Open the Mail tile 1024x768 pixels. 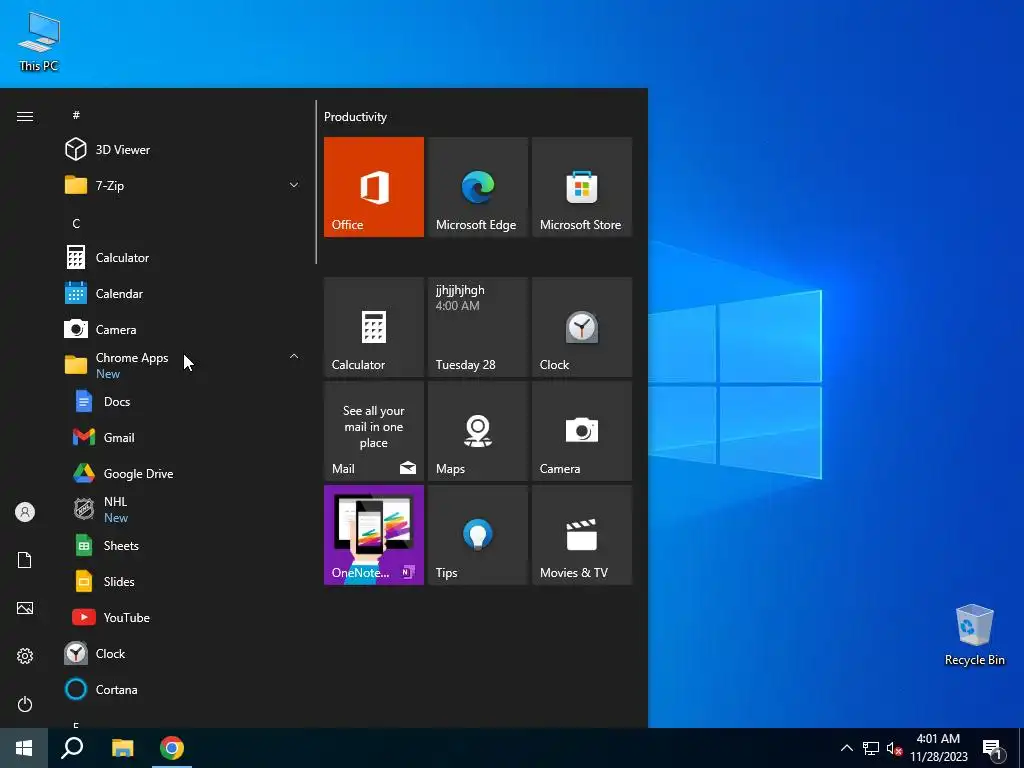click(x=374, y=431)
